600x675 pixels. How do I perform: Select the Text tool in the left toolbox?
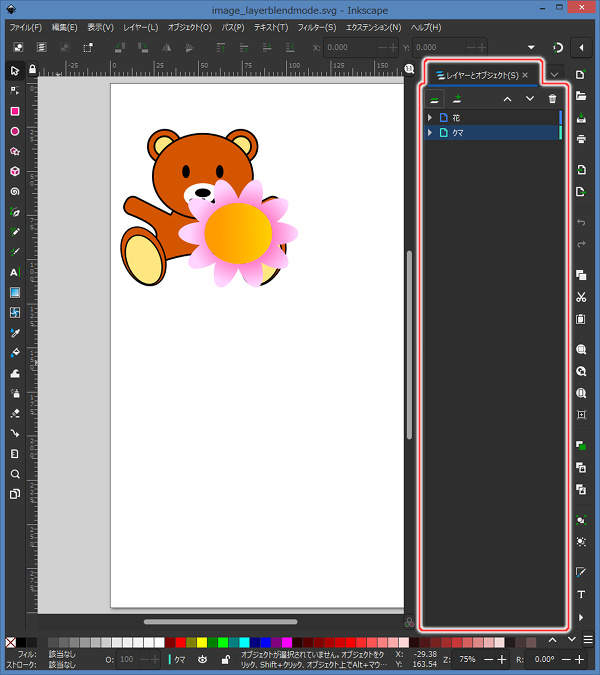15,272
